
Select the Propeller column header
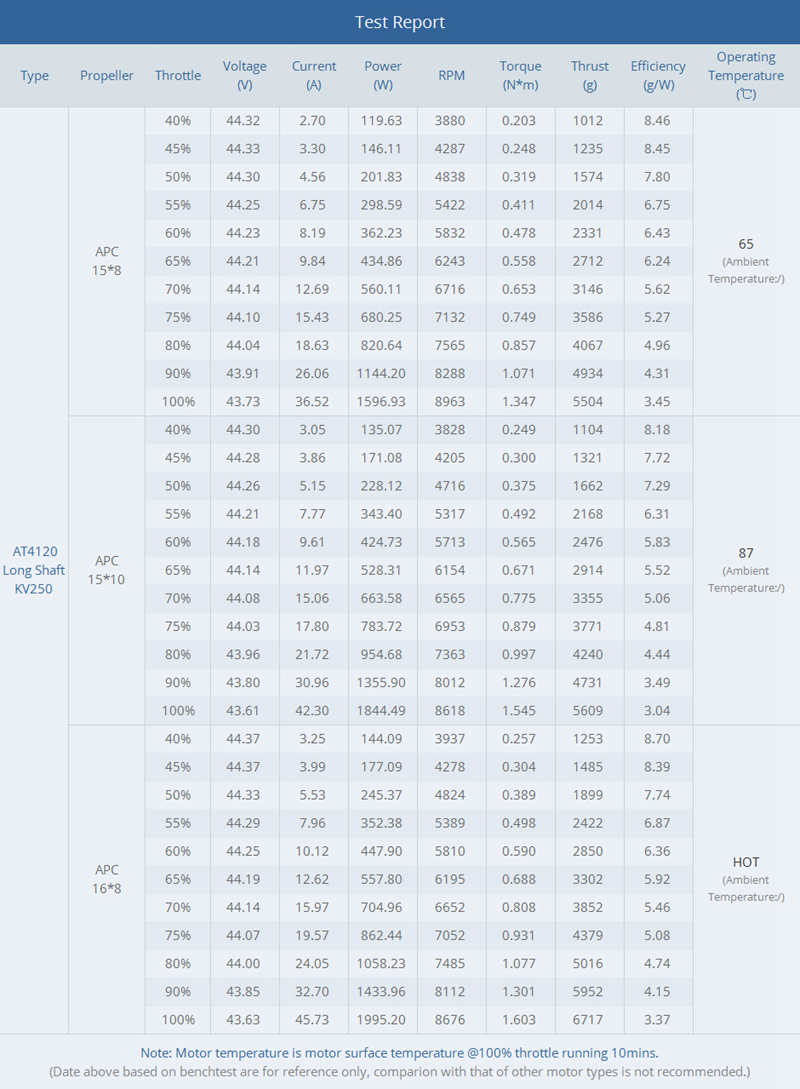point(107,76)
